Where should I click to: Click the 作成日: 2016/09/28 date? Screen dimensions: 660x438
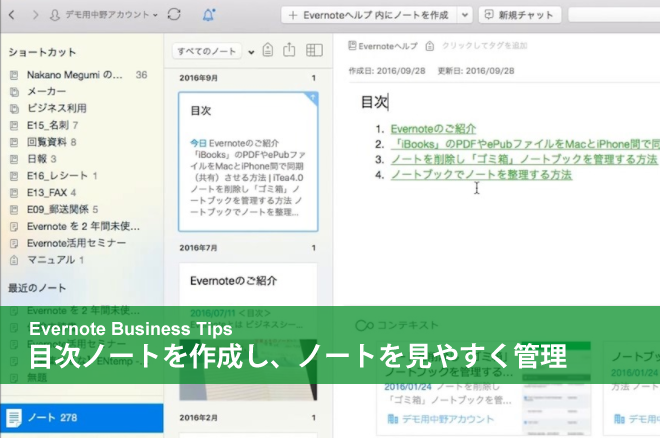click(x=387, y=71)
